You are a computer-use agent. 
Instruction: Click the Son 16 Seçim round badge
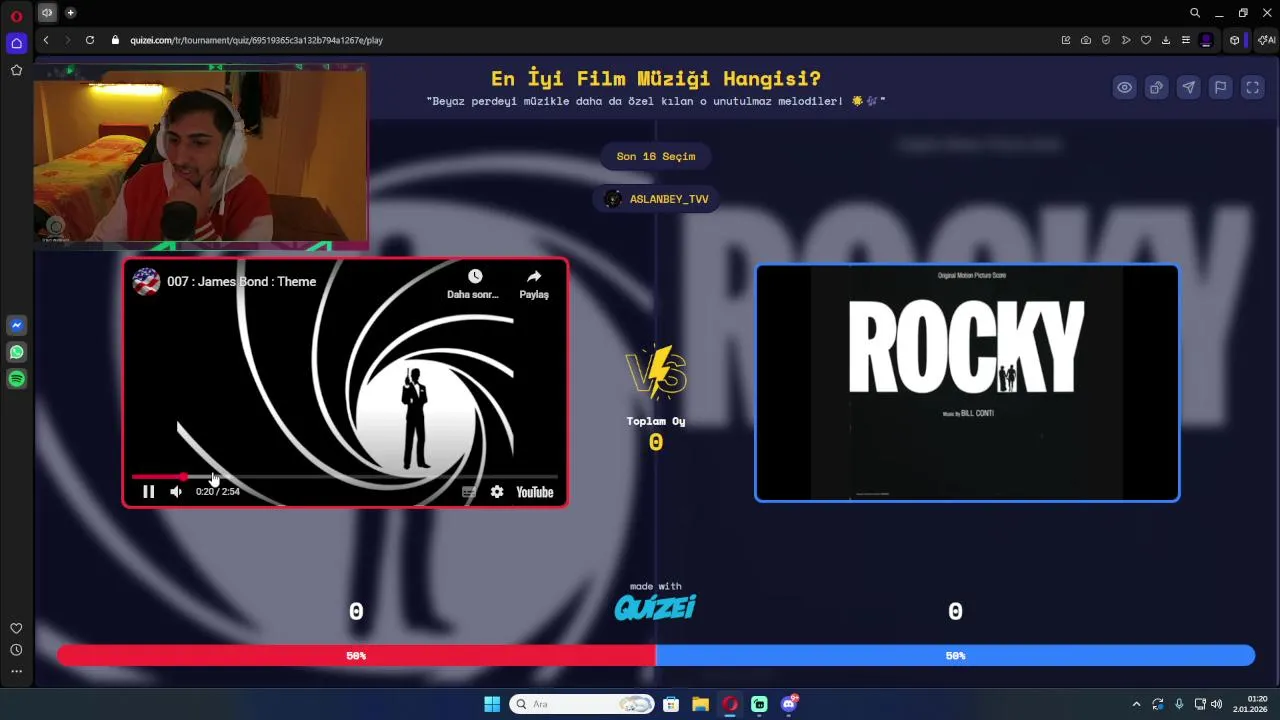[x=656, y=156]
